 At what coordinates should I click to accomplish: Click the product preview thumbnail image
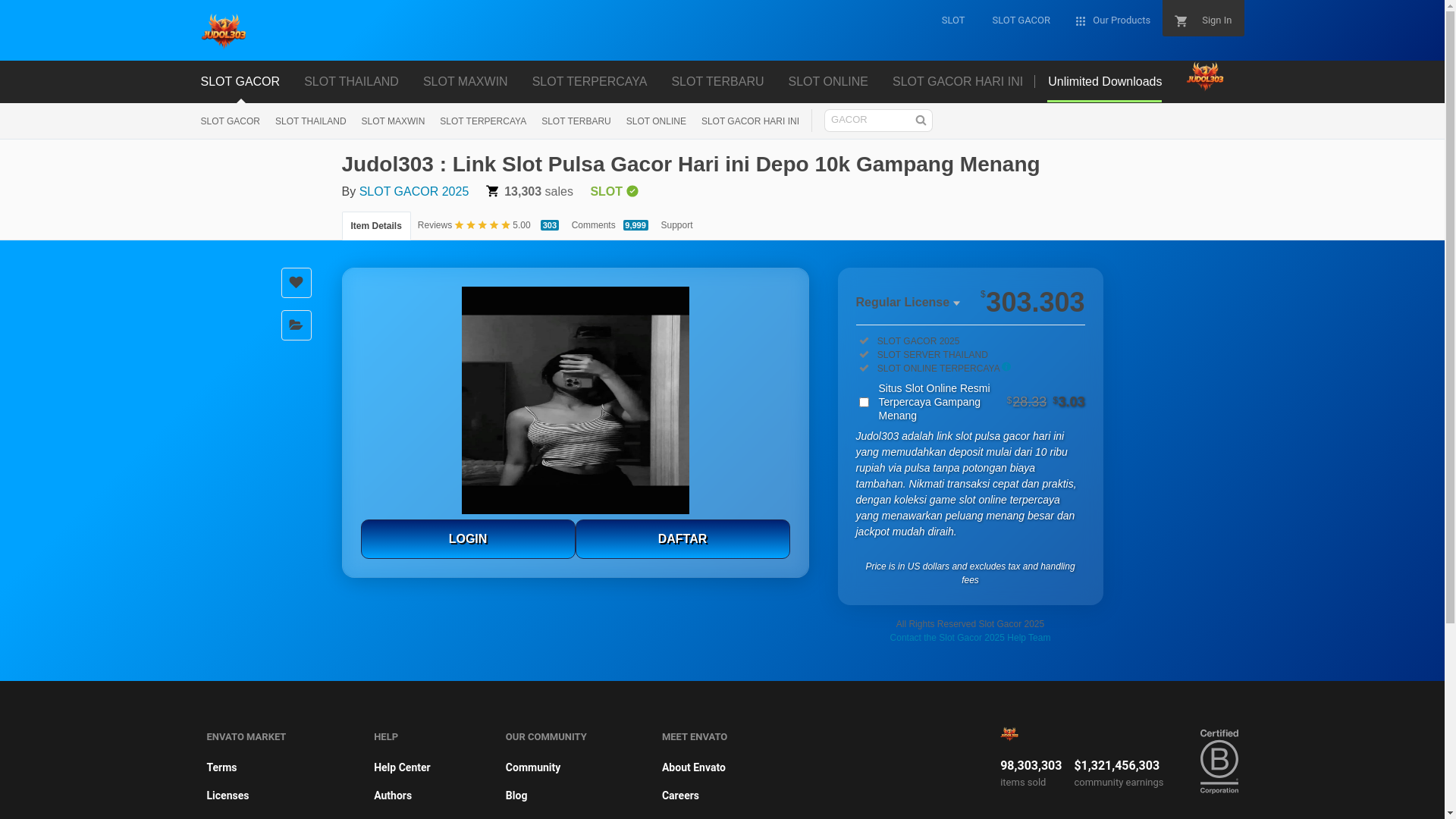(575, 400)
